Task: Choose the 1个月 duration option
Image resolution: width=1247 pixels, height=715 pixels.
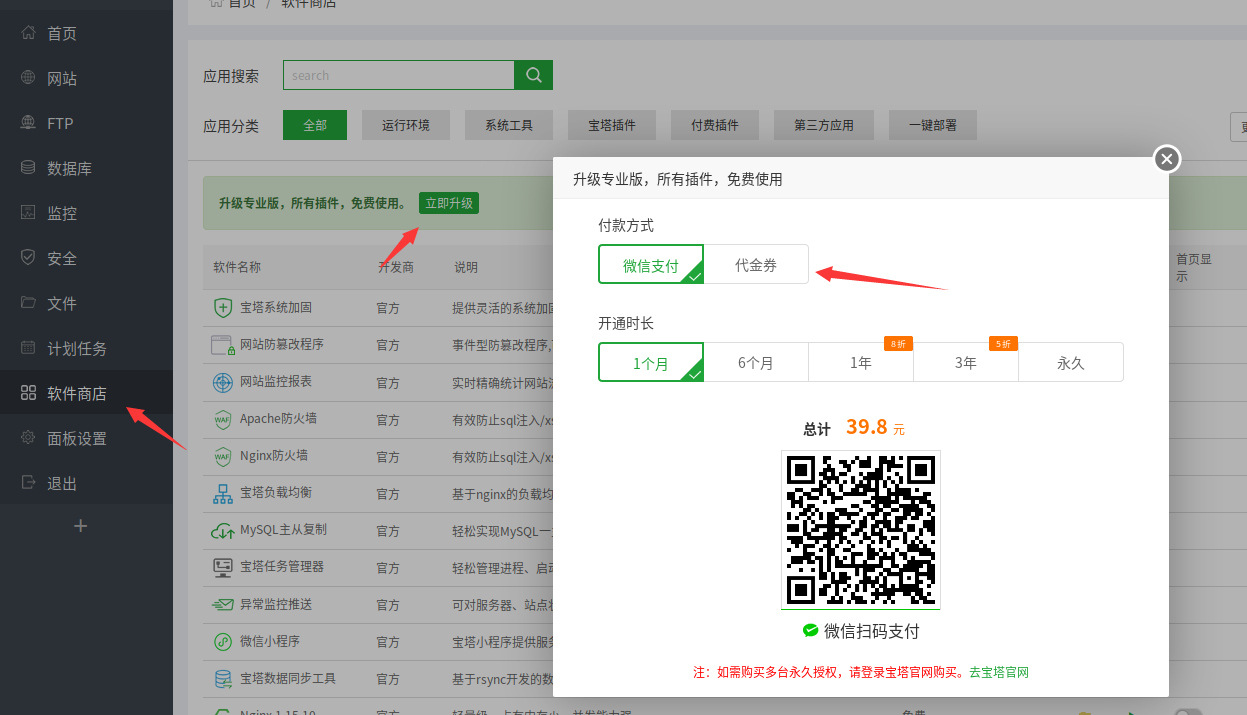Action: 651,363
